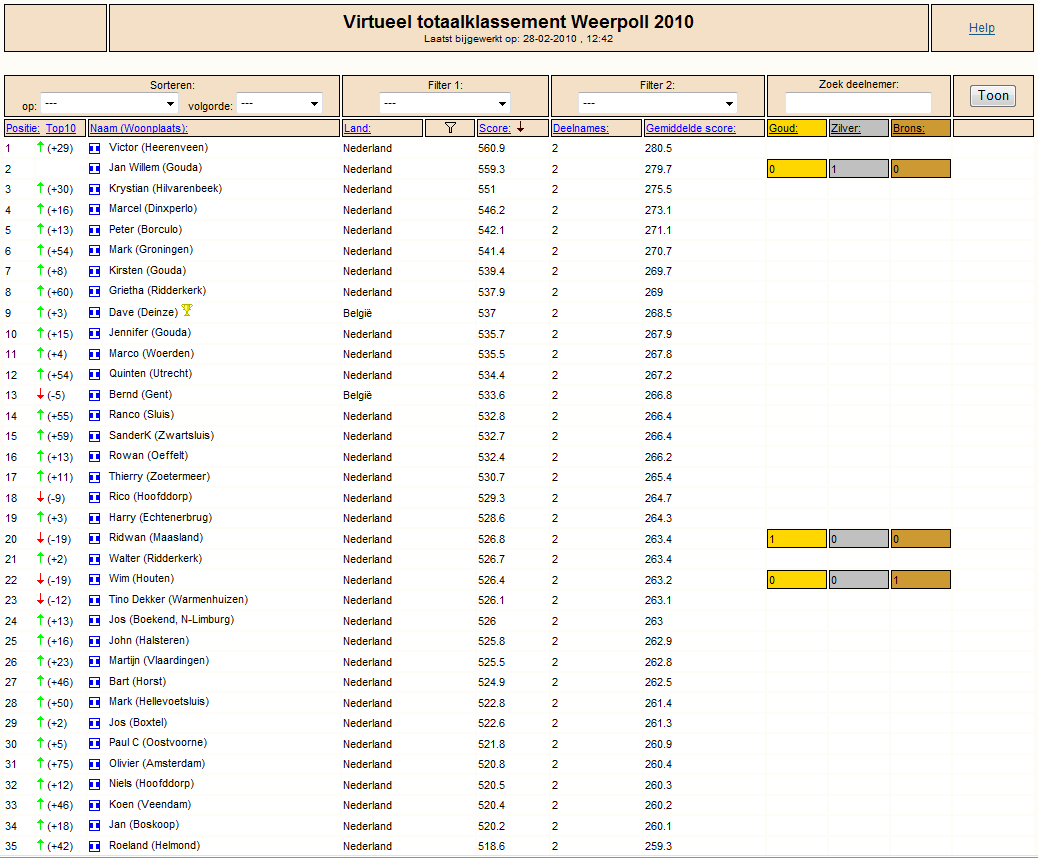Open the 'op' sort field dropdown
The image size is (1038, 858).
109,104
